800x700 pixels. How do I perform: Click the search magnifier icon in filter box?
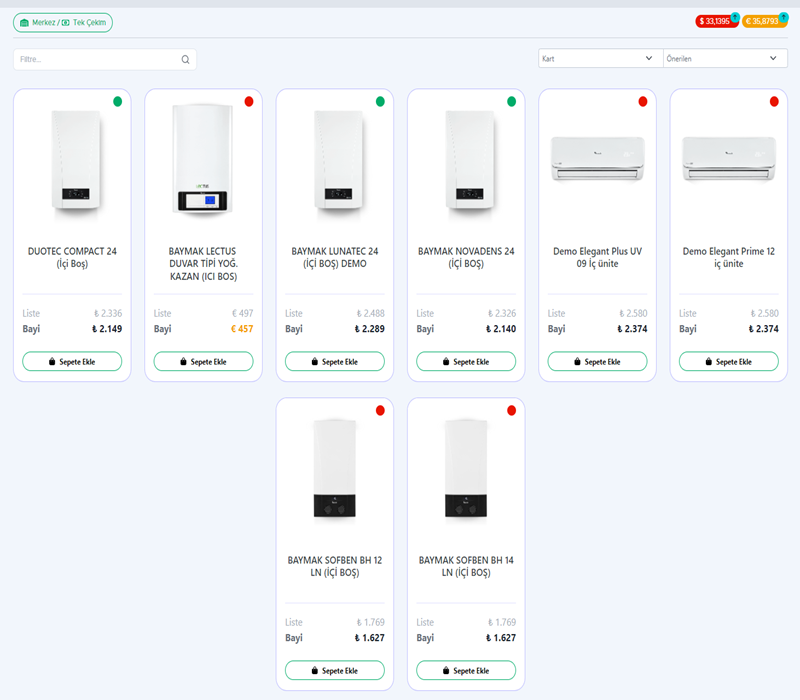[x=185, y=60]
